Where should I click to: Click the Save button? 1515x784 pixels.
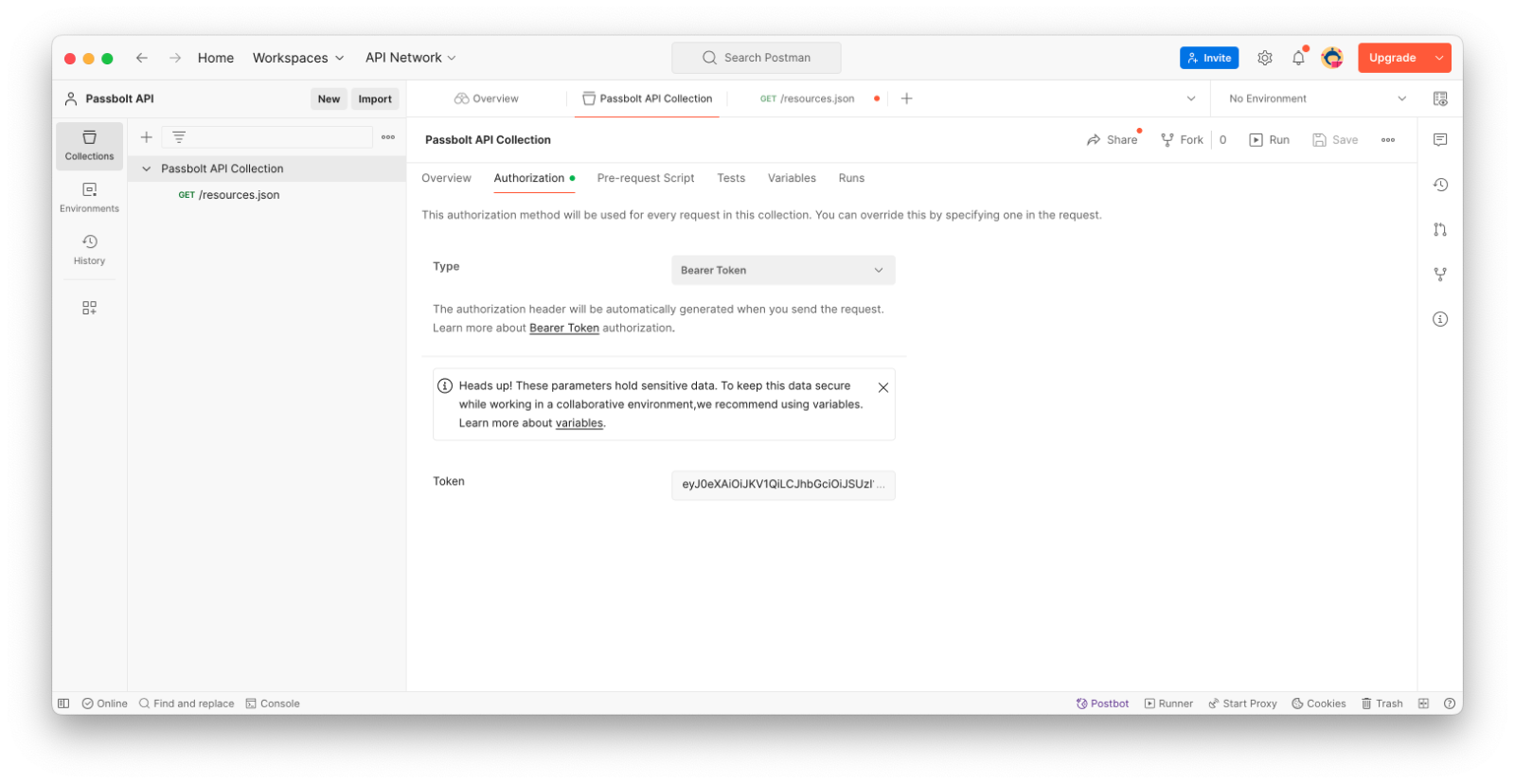1335,140
